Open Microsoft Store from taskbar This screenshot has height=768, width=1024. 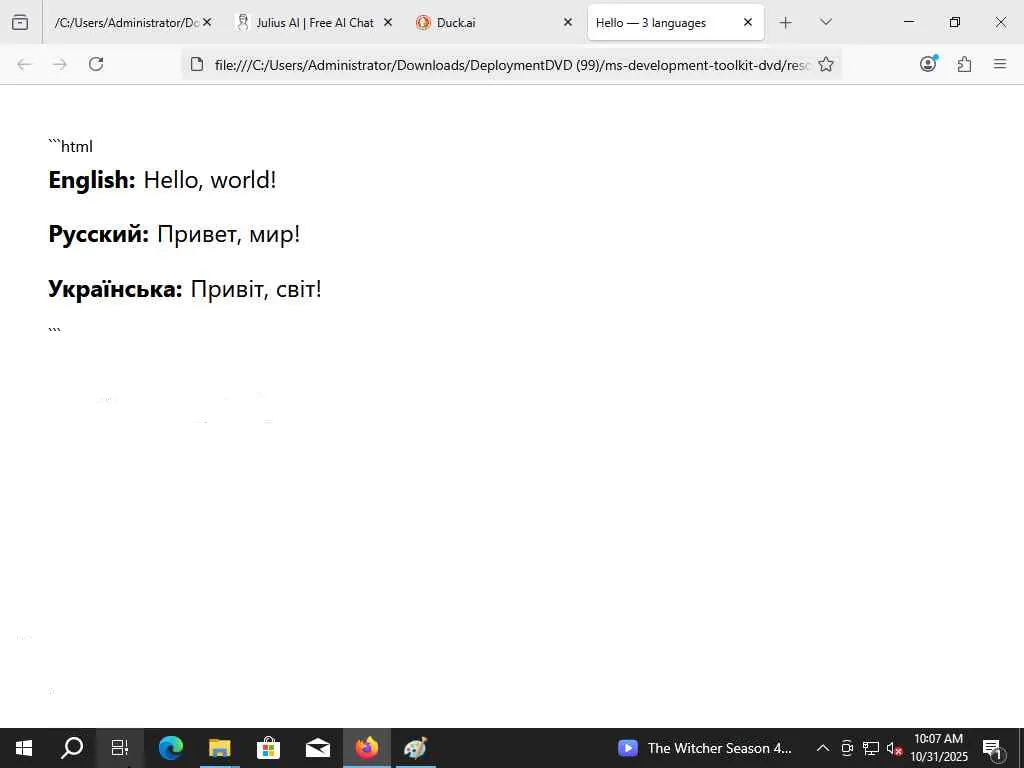(268, 748)
